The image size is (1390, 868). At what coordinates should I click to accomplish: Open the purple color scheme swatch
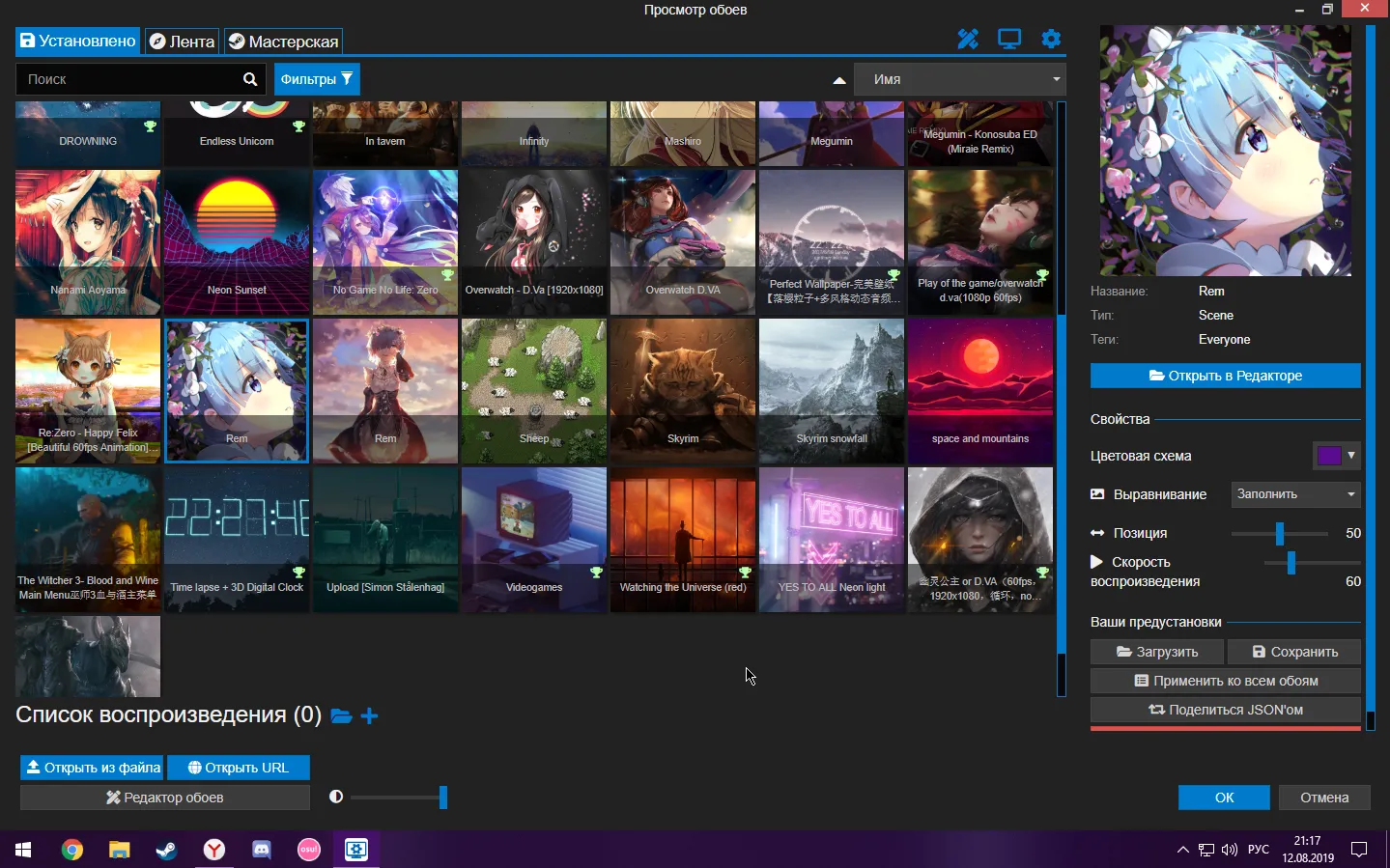coord(1337,455)
